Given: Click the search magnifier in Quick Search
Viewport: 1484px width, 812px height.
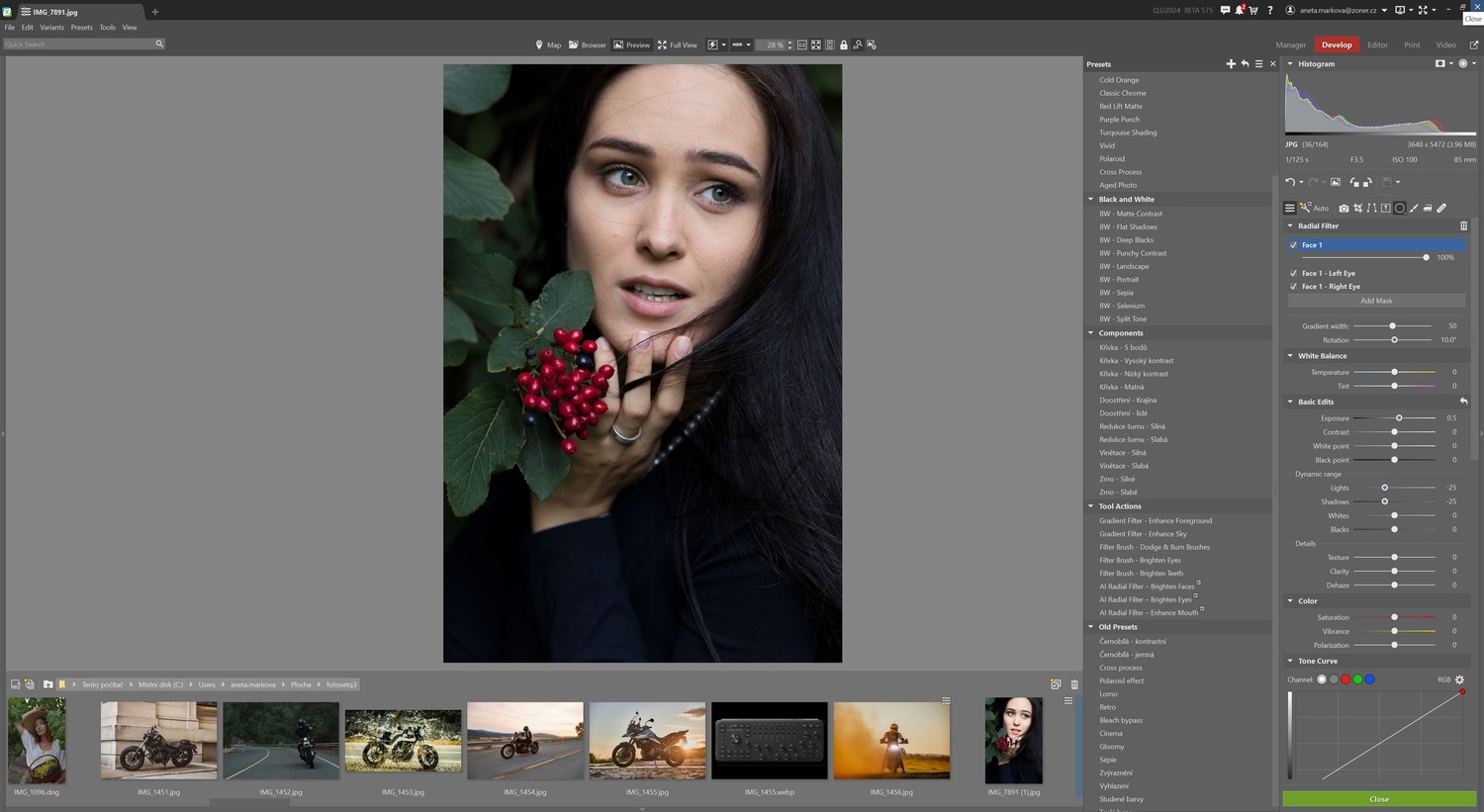Looking at the screenshot, I should pos(159,44).
